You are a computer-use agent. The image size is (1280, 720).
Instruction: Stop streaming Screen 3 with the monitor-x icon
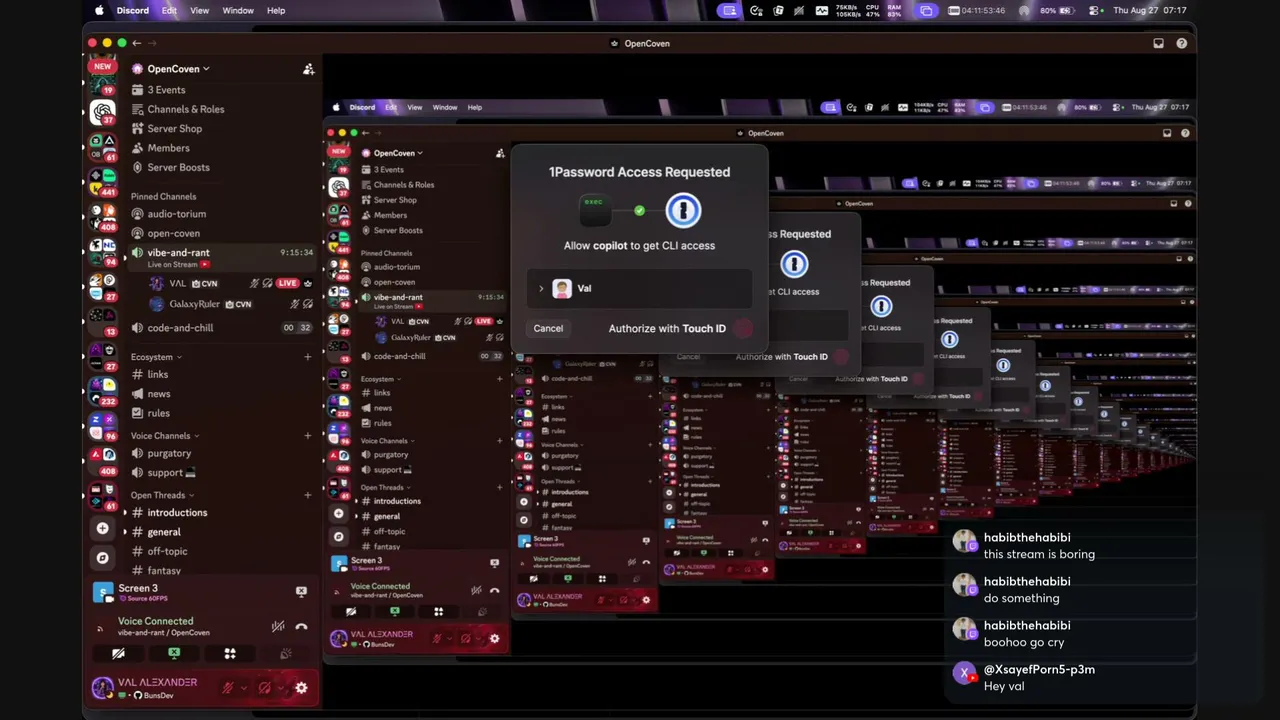tap(301, 591)
